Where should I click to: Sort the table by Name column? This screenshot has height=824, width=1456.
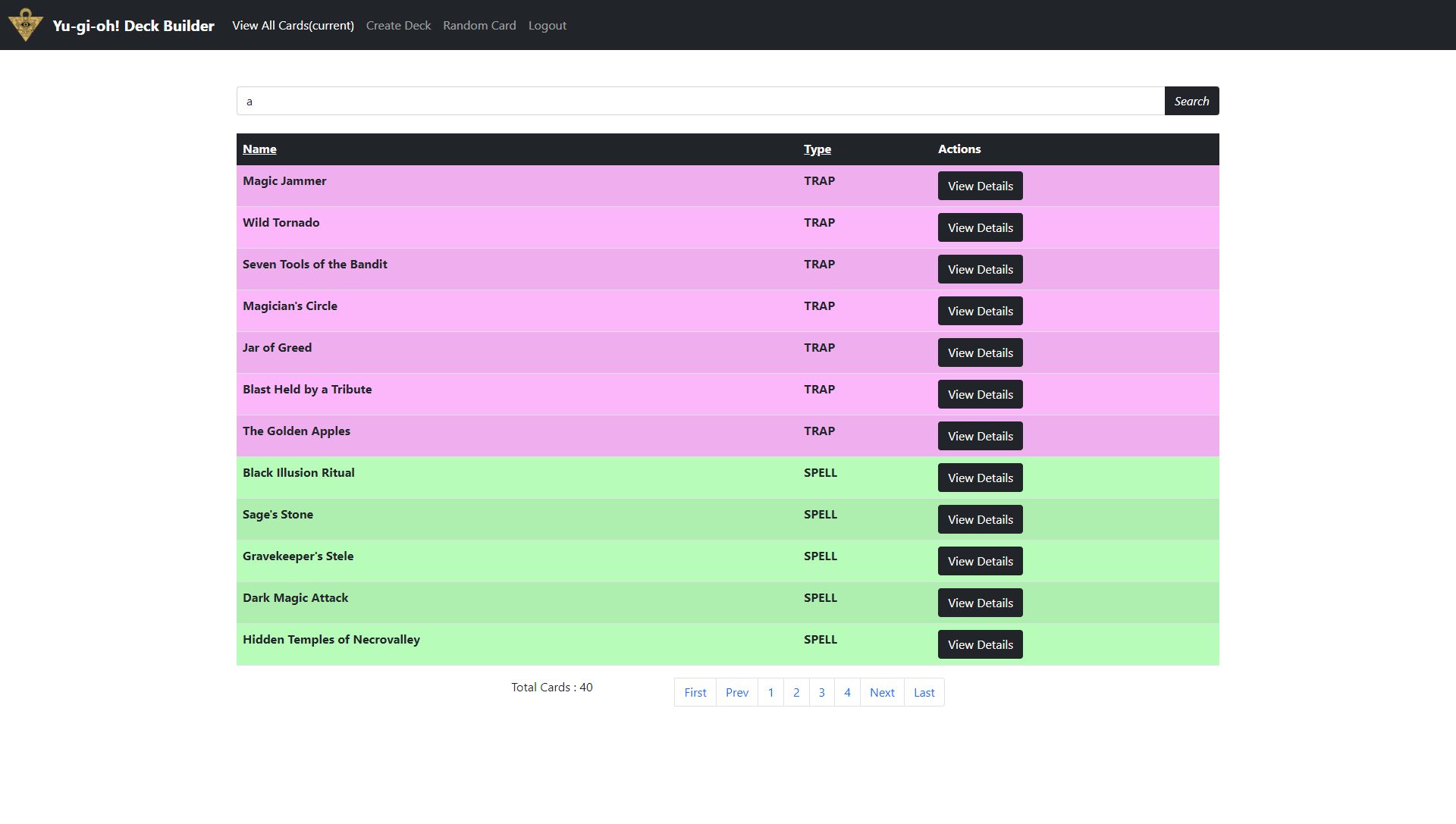259,149
